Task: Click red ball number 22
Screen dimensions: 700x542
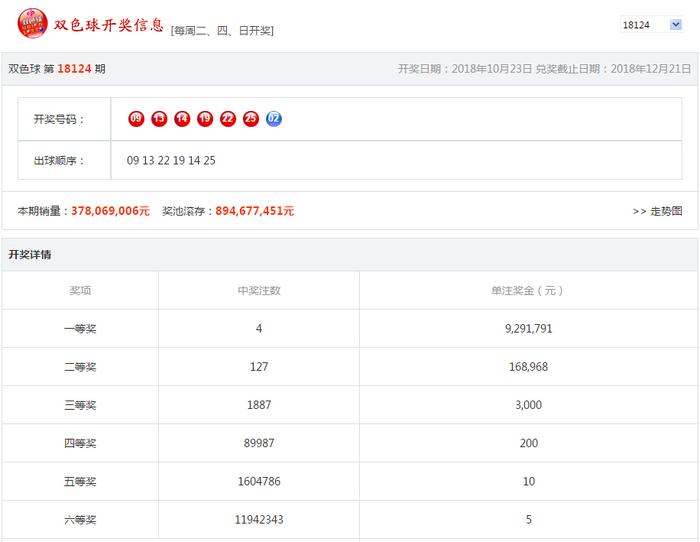Action: click(x=228, y=119)
